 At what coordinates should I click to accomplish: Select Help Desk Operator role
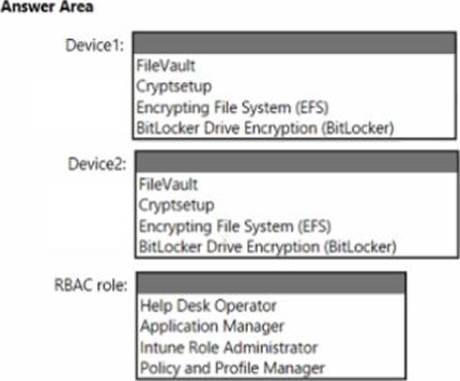208,306
